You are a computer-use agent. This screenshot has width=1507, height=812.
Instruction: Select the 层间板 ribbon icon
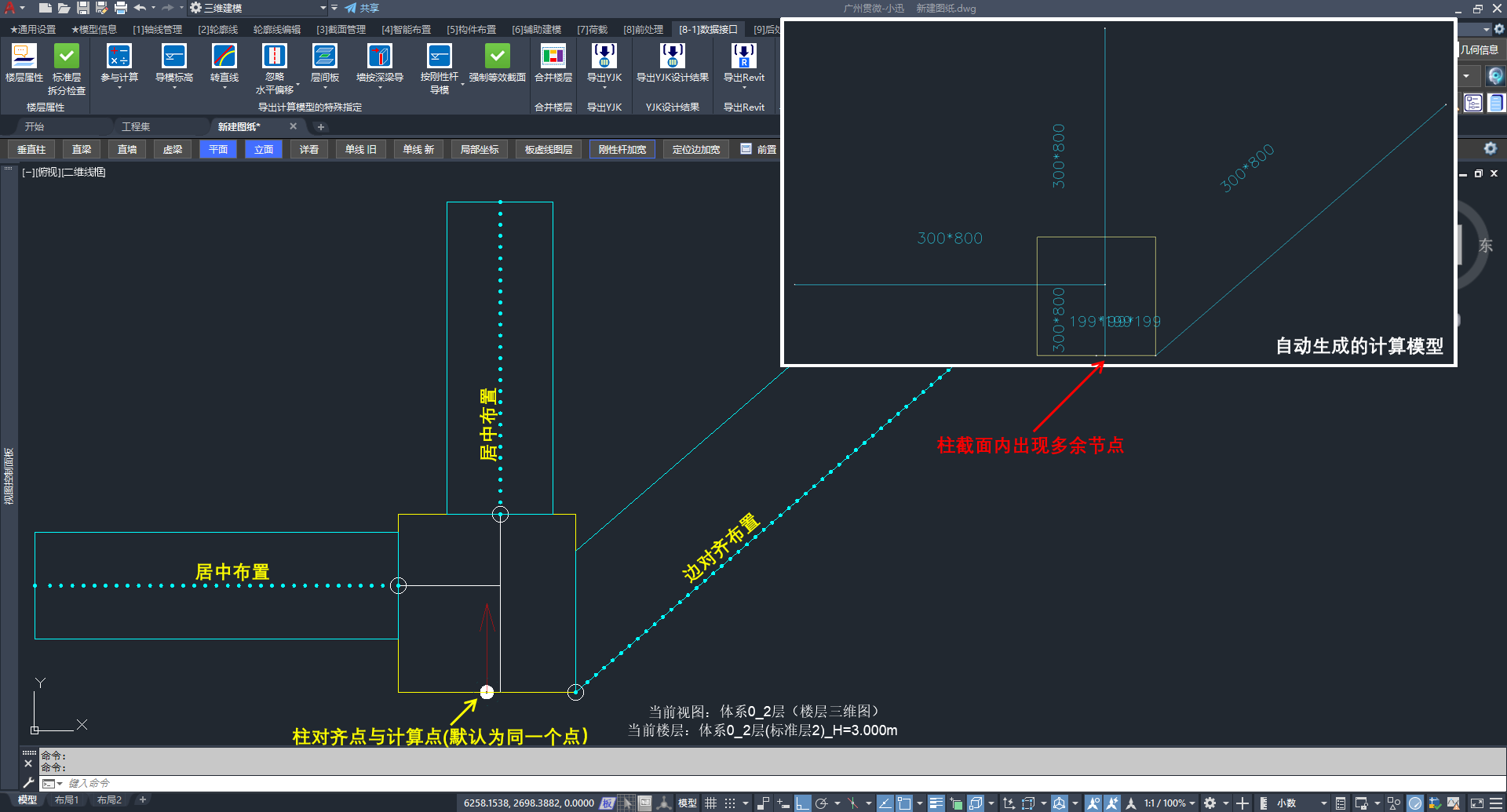[x=325, y=56]
